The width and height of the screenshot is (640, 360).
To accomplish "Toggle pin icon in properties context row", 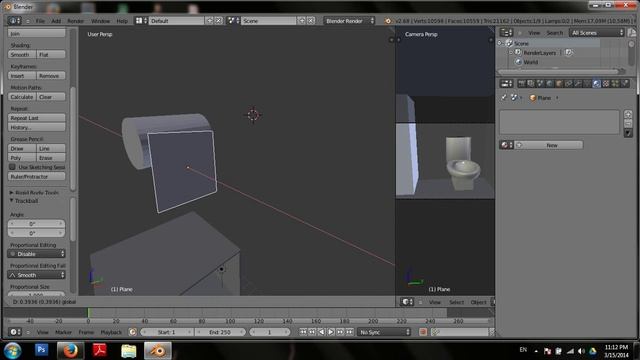I will (504, 98).
